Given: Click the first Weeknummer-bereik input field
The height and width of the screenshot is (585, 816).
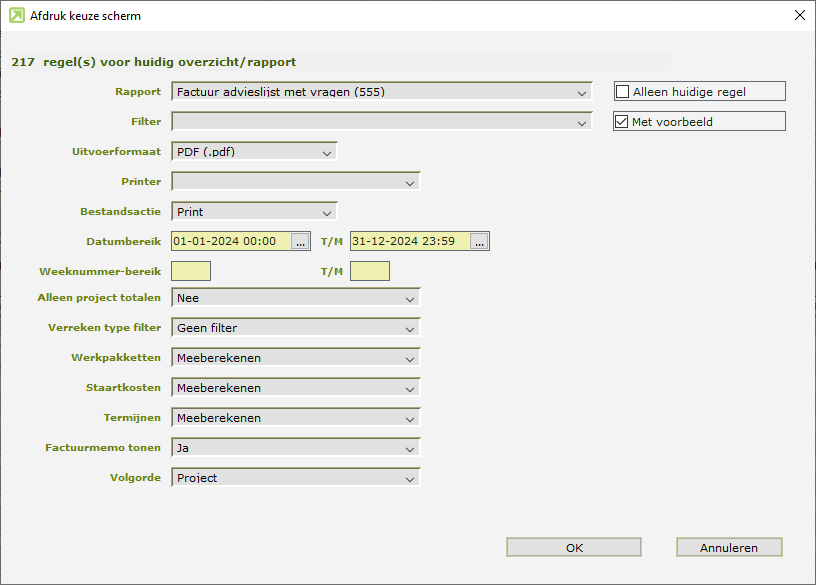Looking at the screenshot, I should coord(191,271).
